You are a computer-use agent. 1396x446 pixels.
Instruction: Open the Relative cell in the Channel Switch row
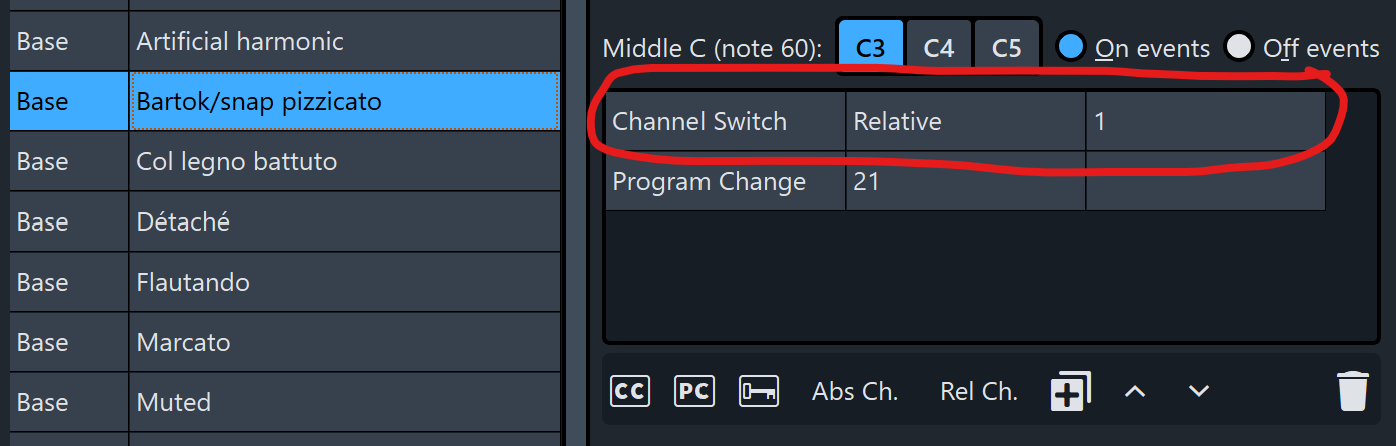(965, 122)
